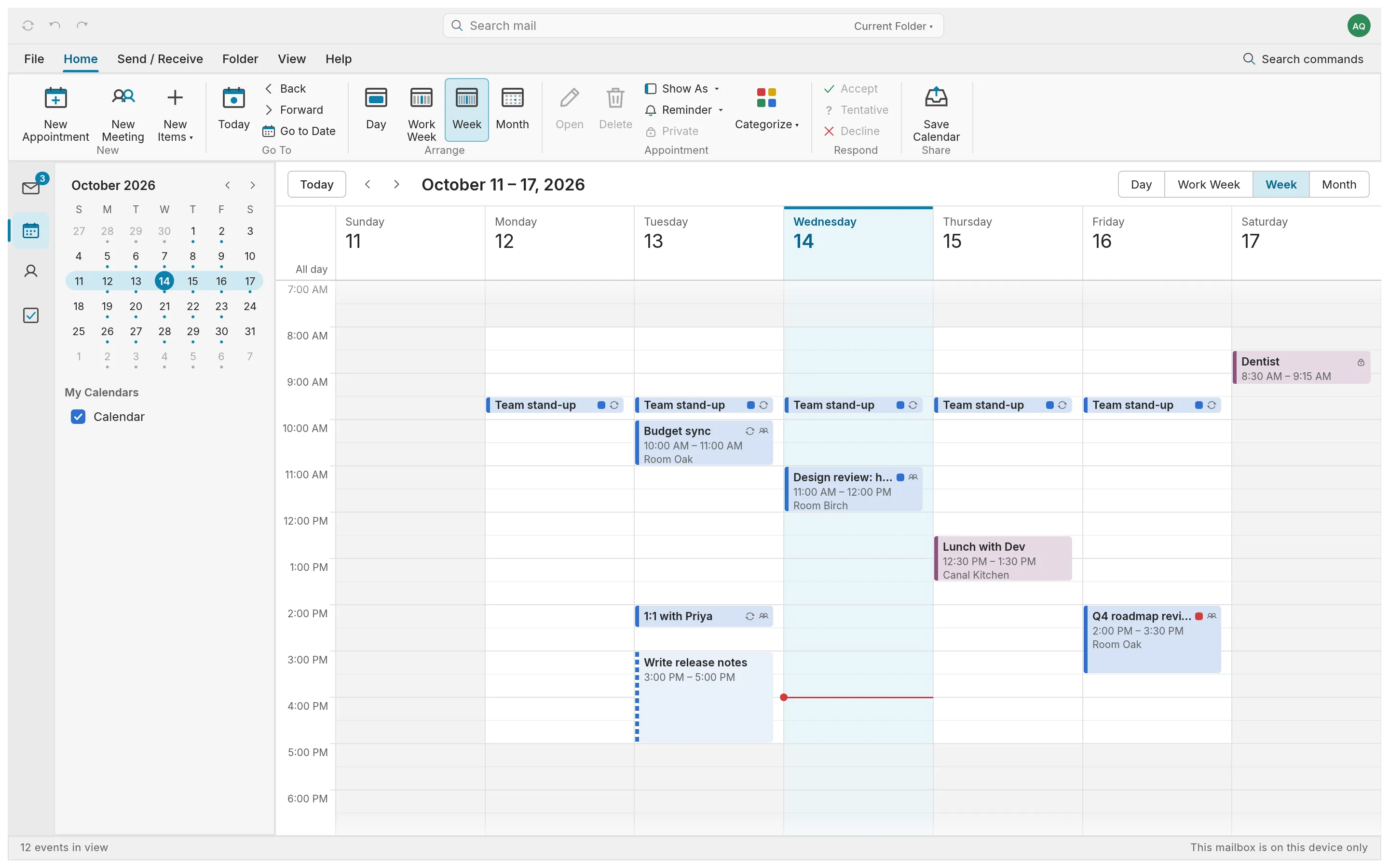Click the sync refresh icon
The image size is (1389, 868).
[x=27, y=25]
